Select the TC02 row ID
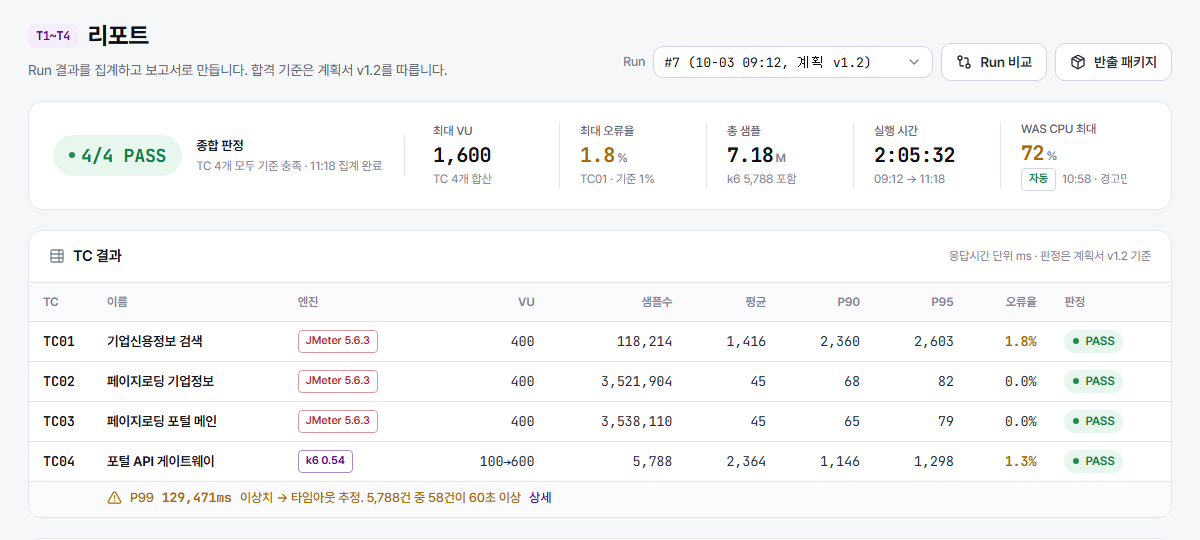Viewport: 1200px width, 540px height. 59,381
